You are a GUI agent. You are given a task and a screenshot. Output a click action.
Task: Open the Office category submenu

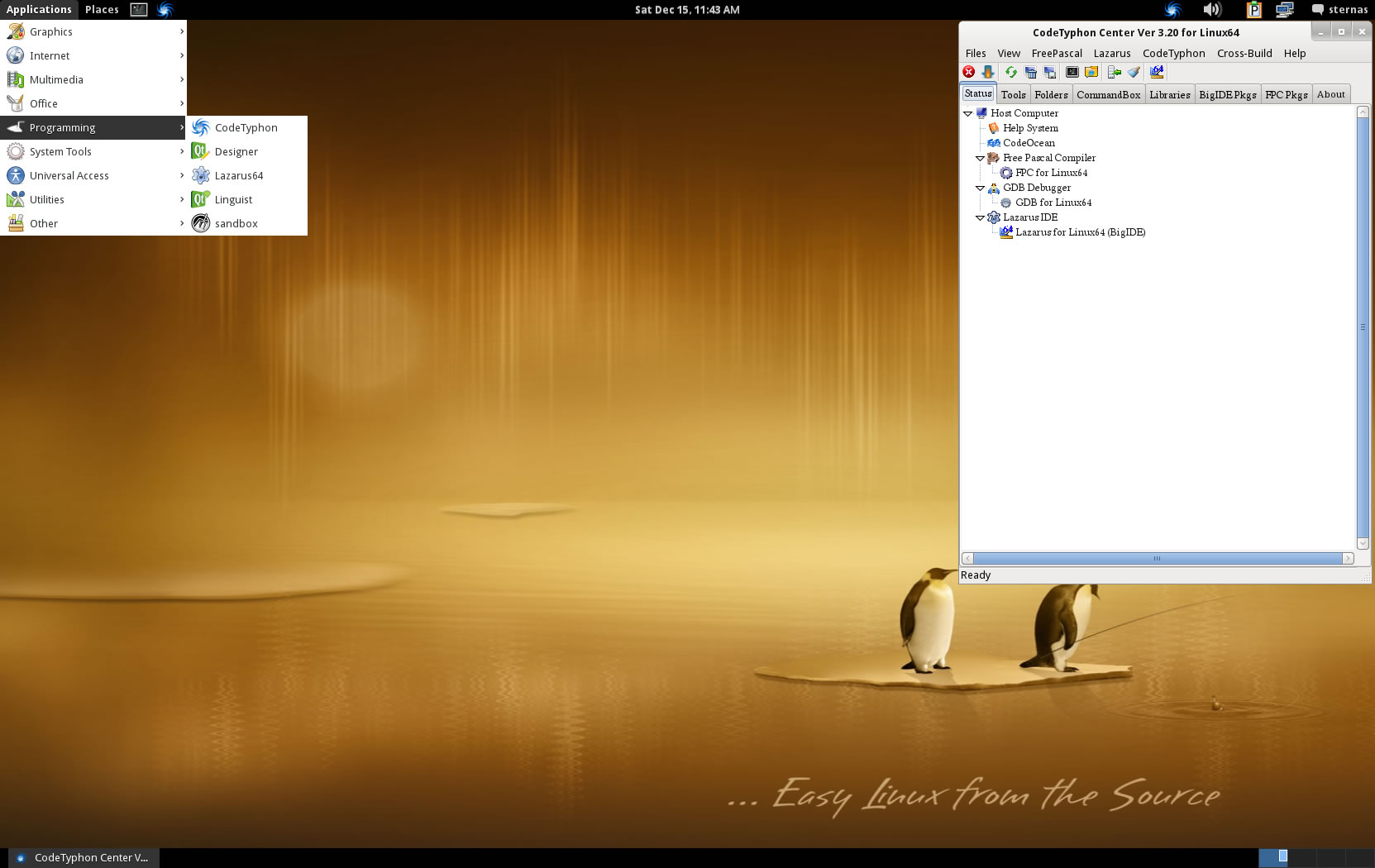pyautogui.click(x=93, y=103)
